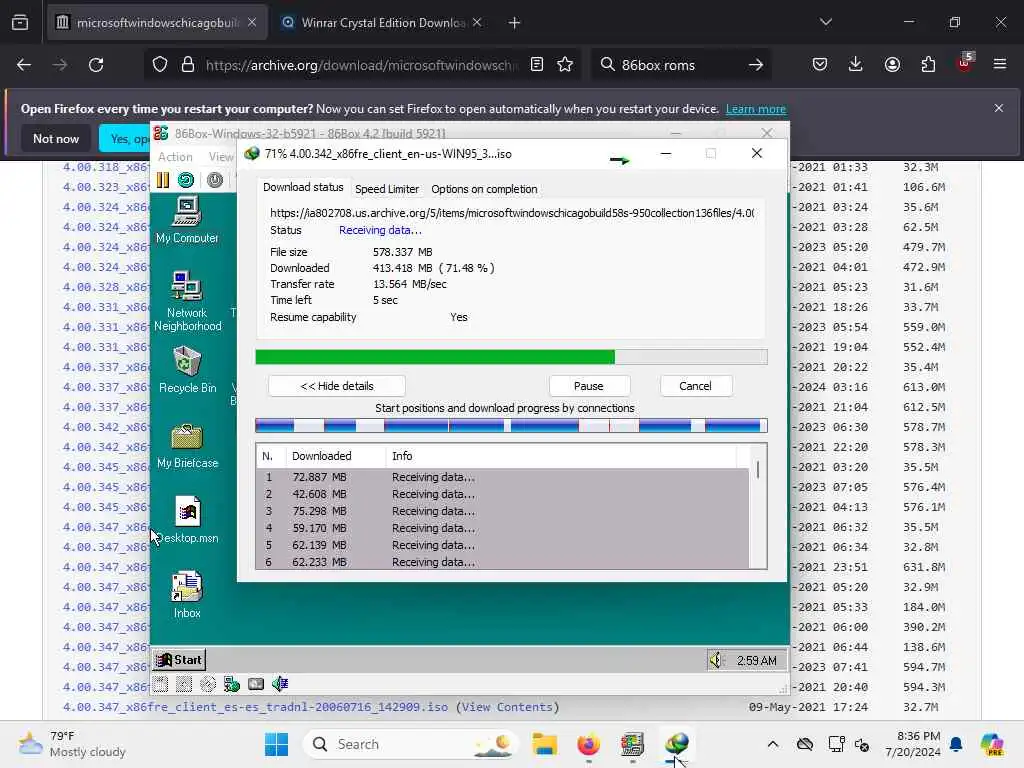Open 4.00.347 es-es_tradnl iso link

(255, 707)
